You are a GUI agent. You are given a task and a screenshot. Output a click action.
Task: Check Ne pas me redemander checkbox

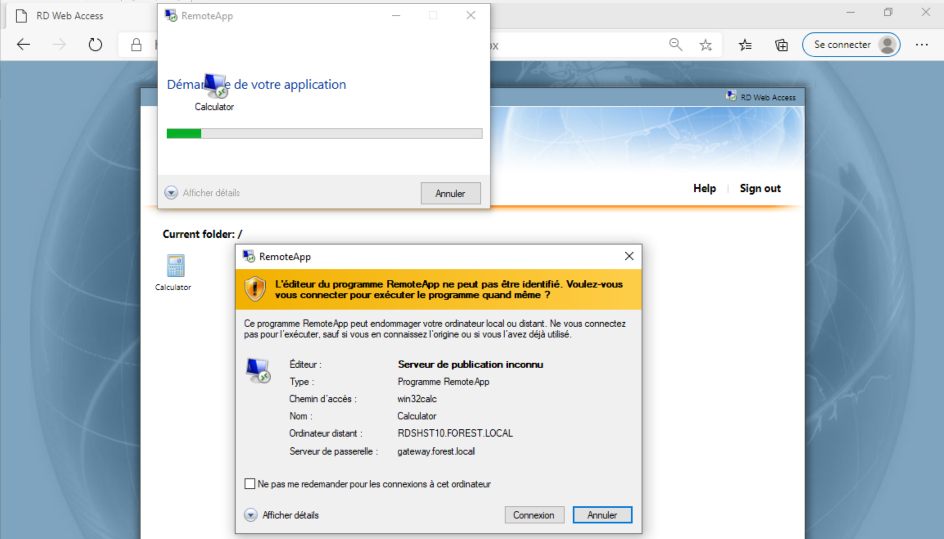(x=250, y=484)
